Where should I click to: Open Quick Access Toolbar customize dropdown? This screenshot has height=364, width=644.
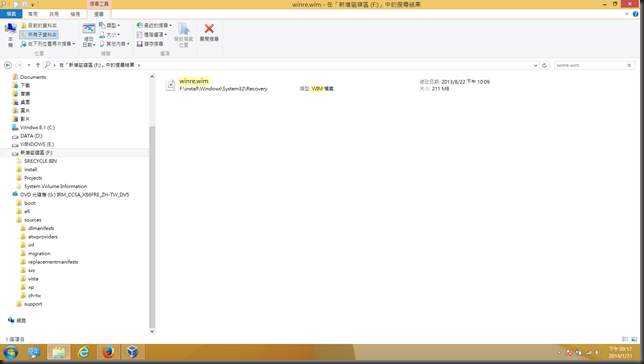[x=33, y=5]
